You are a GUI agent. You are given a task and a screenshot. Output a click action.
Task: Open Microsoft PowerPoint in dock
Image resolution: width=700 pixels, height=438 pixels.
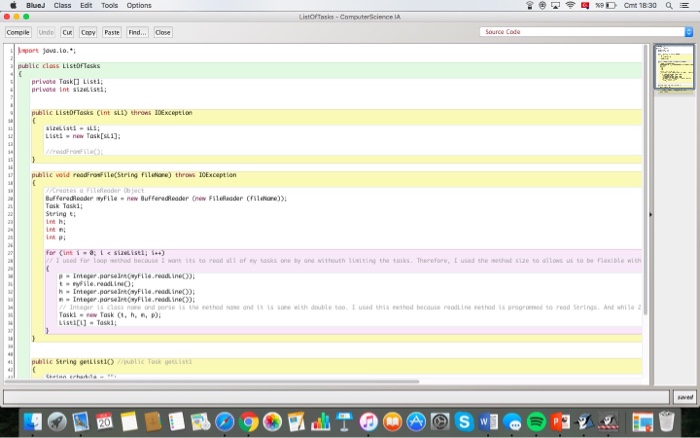pyautogui.click(x=560, y=421)
